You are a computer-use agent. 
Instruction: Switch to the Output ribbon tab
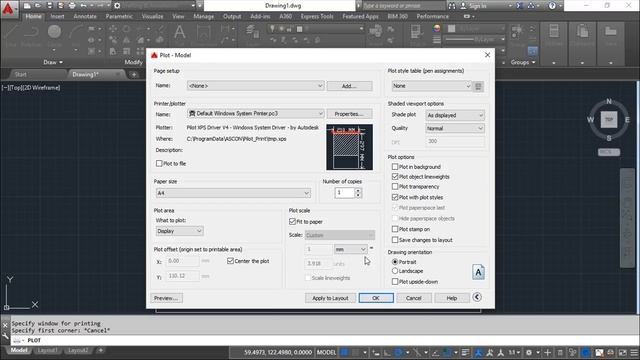click(x=232, y=16)
